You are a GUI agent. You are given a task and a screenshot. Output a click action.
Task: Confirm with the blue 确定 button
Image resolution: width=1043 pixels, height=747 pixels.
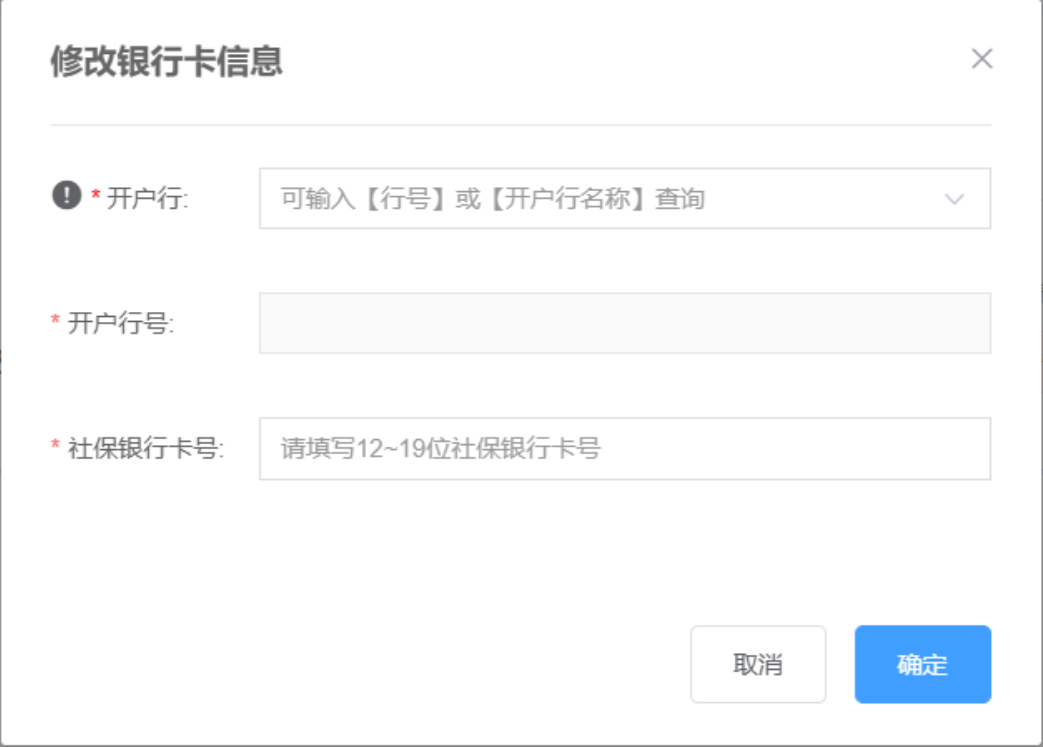point(922,664)
